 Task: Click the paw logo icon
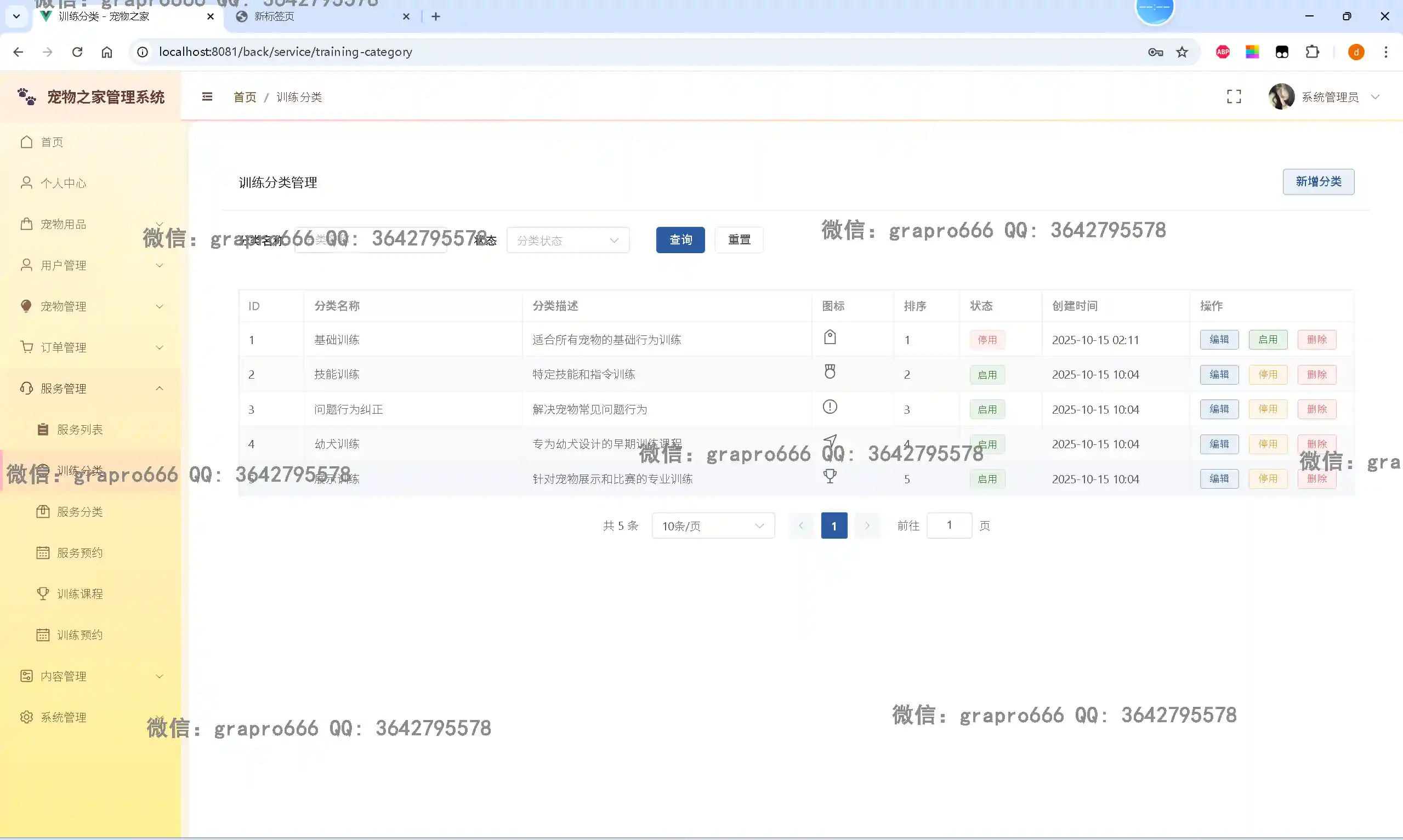27,97
